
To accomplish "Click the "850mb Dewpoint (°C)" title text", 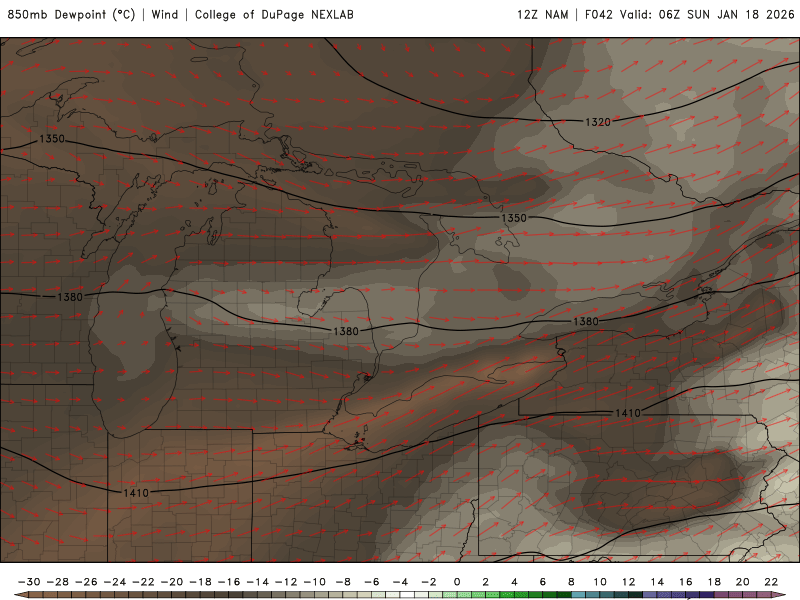I will coord(71,15).
